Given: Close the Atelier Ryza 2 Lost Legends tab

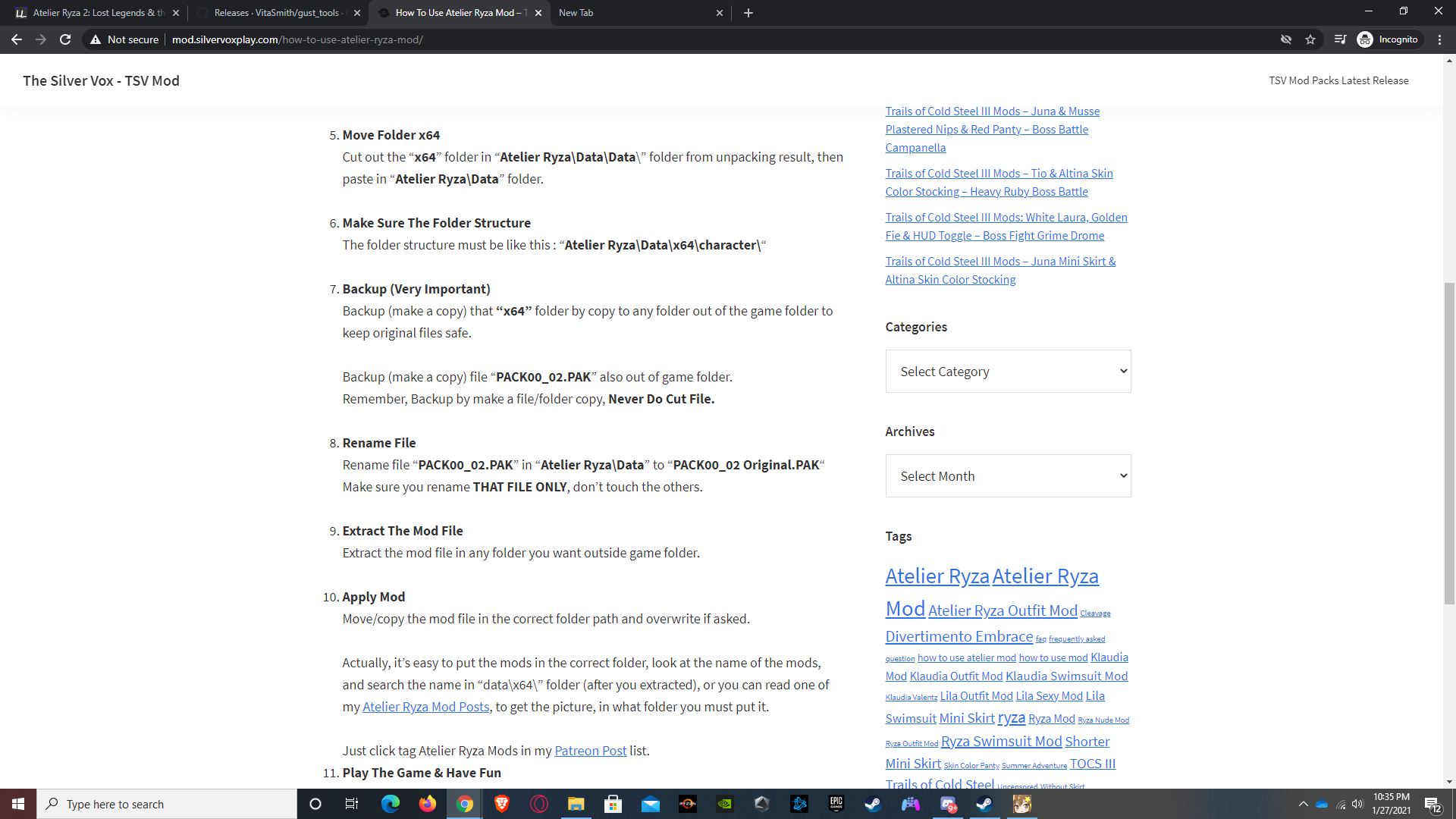Looking at the screenshot, I should click(176, 13).
